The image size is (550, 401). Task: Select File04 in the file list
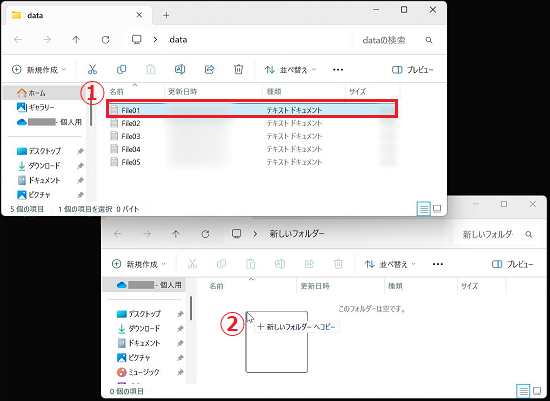(252, 149)
